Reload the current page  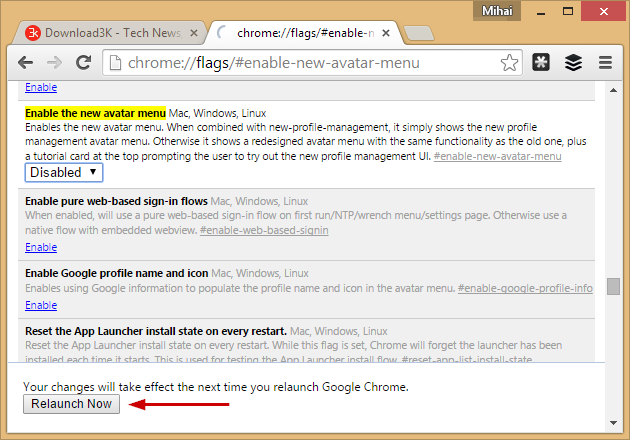pyautogui.click(x=84, y=63)
